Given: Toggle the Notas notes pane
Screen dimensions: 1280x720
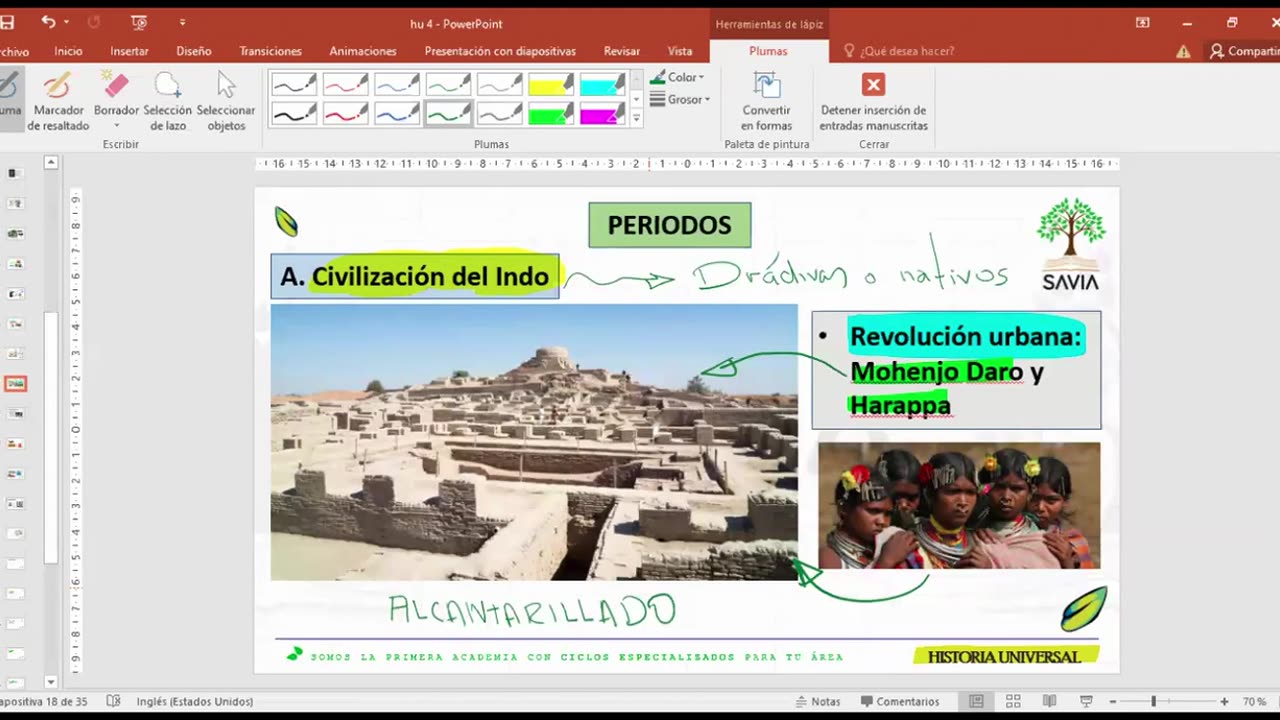Looking at the screenshot, I should [x=818, y=701].
